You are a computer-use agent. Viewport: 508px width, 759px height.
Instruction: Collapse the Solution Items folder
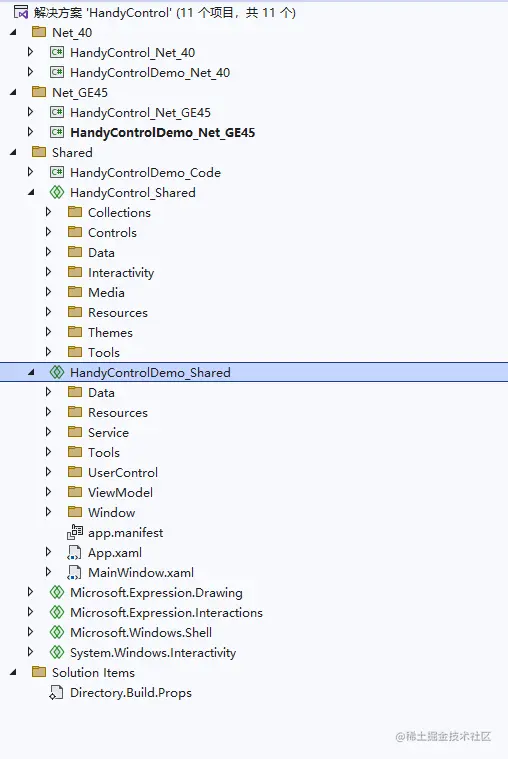coord(13,672)
